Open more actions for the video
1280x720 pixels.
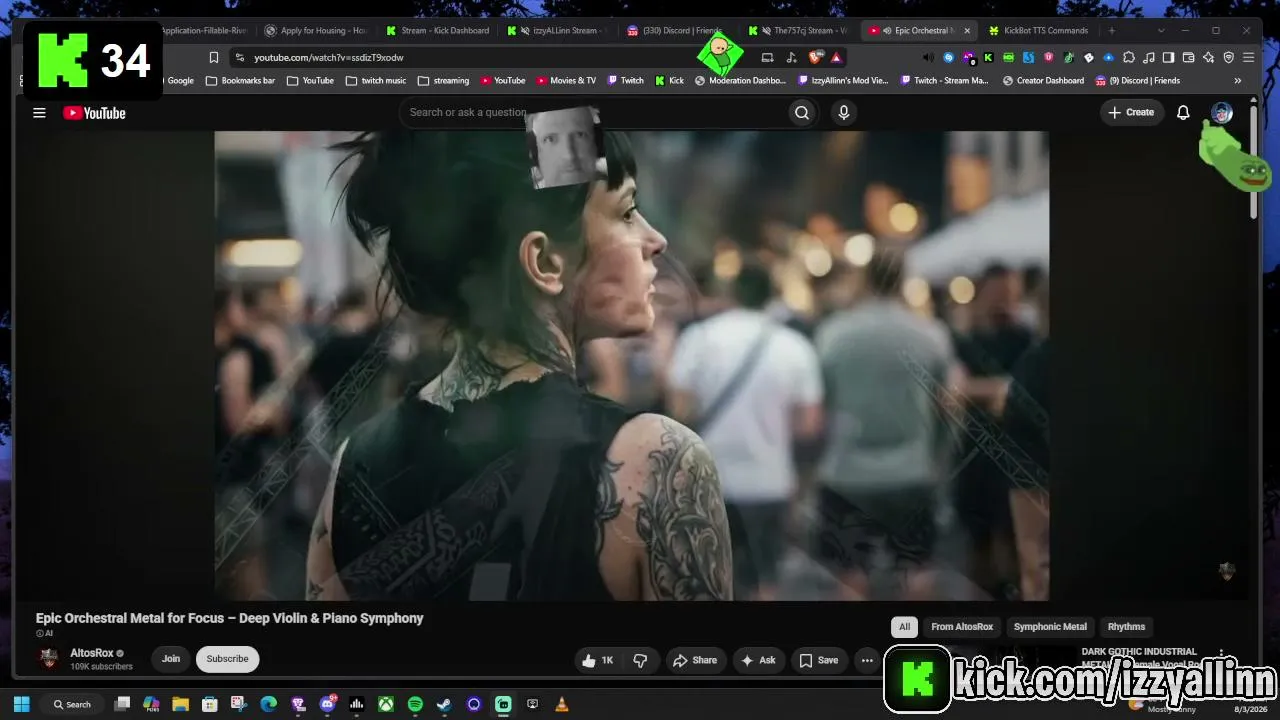(867, 660)
